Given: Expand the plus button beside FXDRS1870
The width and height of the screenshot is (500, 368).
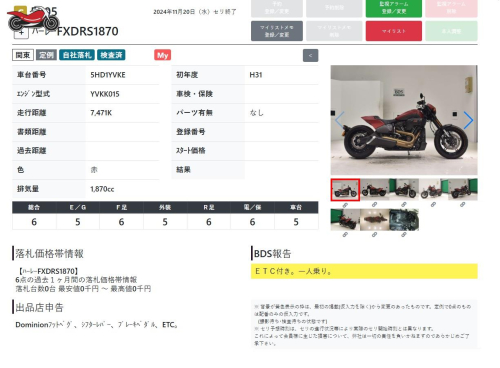Looking at the screenshot, I should (x=21, y=33).
